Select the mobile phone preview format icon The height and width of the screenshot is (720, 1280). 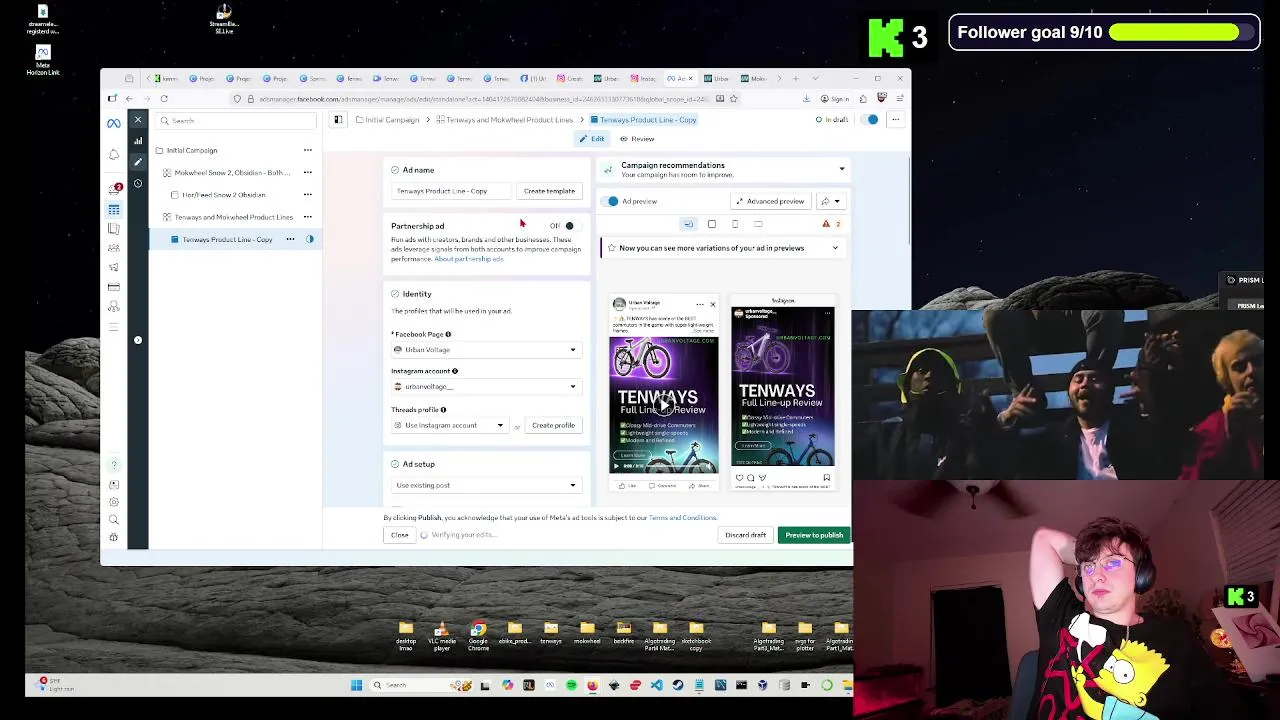point(735,224)
